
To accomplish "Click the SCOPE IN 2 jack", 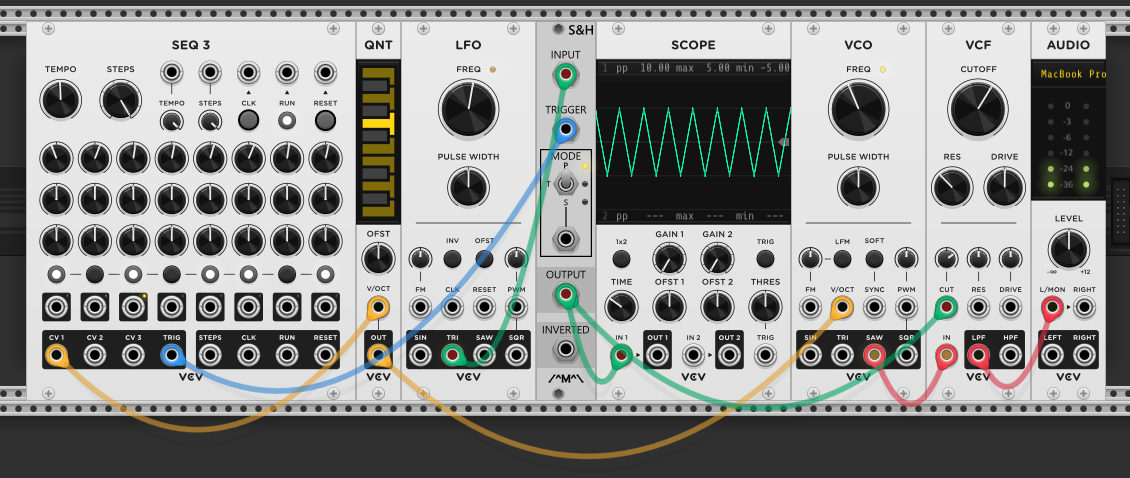I will tap(693, 355).
